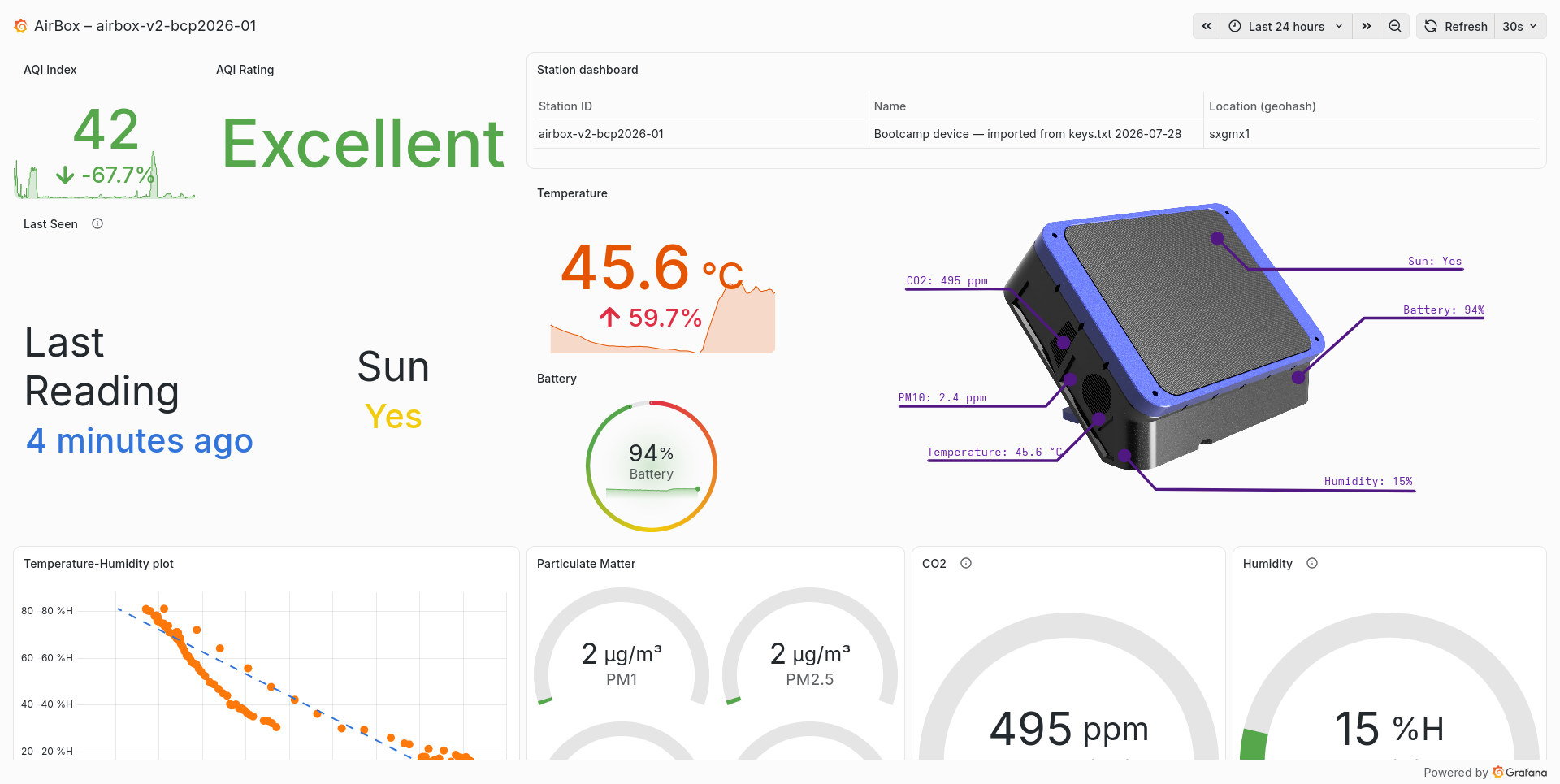This screenshot has width=1560, height=784.
Task: Click the Particulate Matter panel title
Action: pos(586,564)
